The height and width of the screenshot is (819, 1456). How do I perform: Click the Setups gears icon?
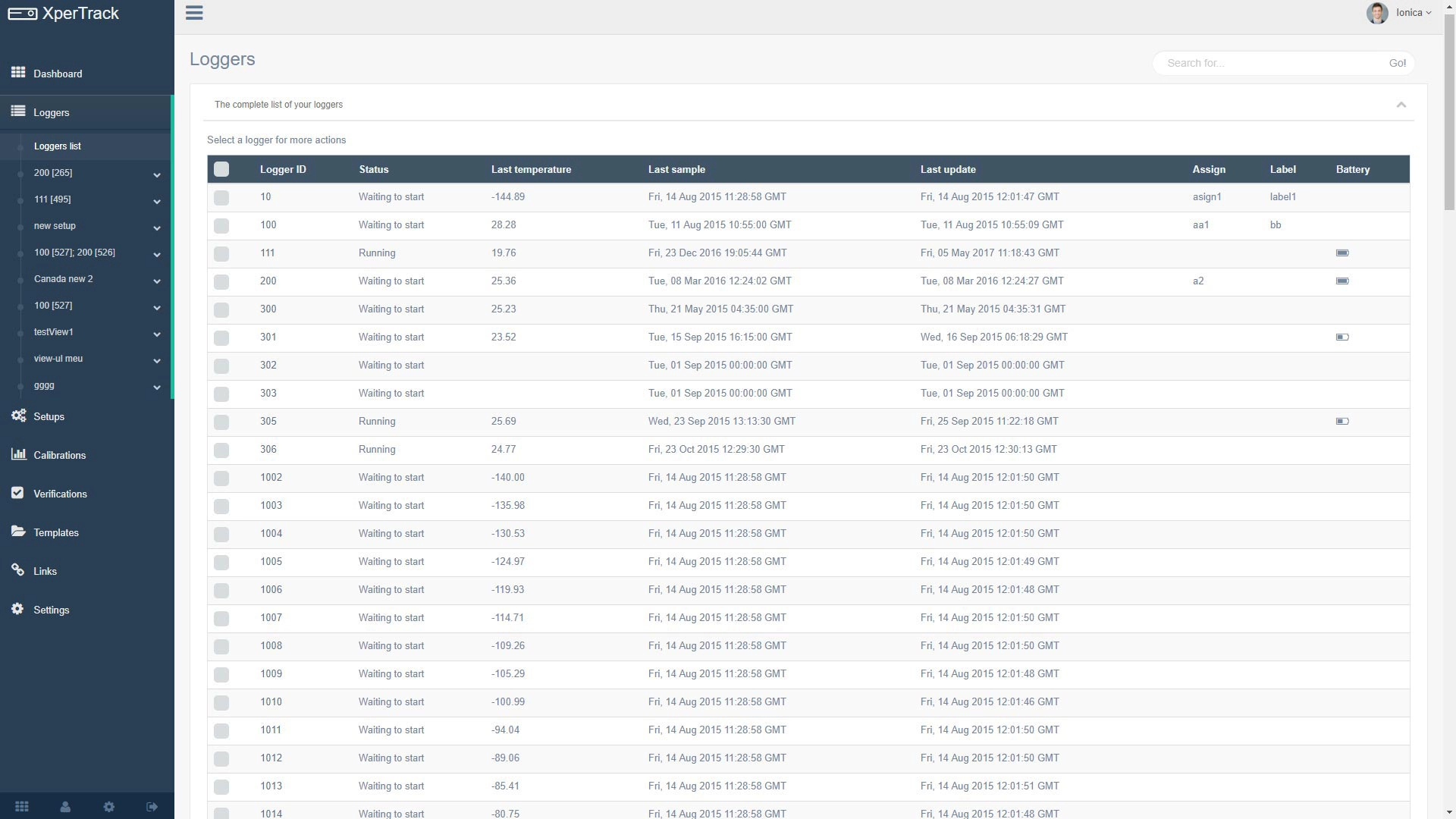[x=18, y=416]
